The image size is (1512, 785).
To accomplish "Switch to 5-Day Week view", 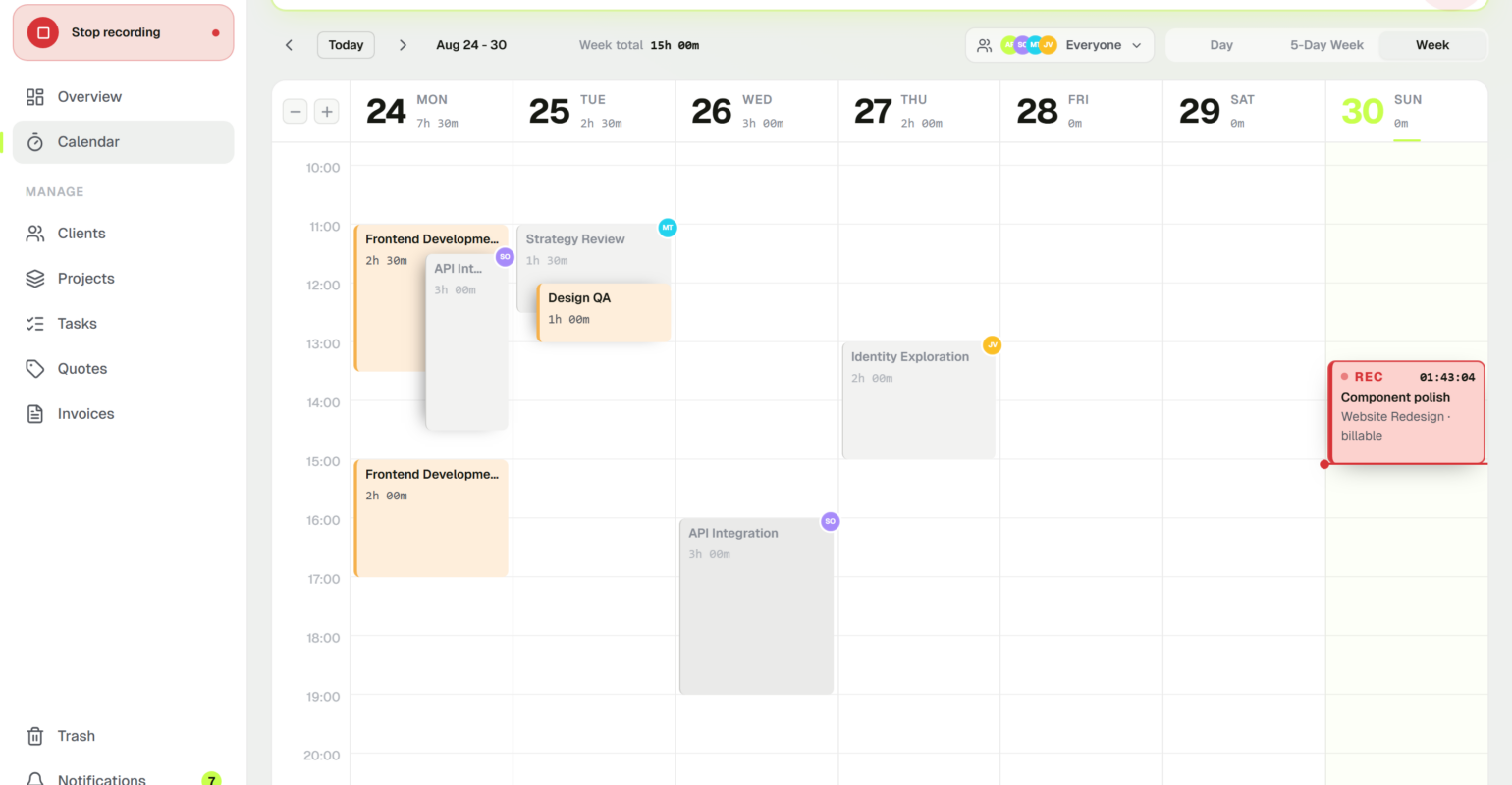I will click(1326, 45).
